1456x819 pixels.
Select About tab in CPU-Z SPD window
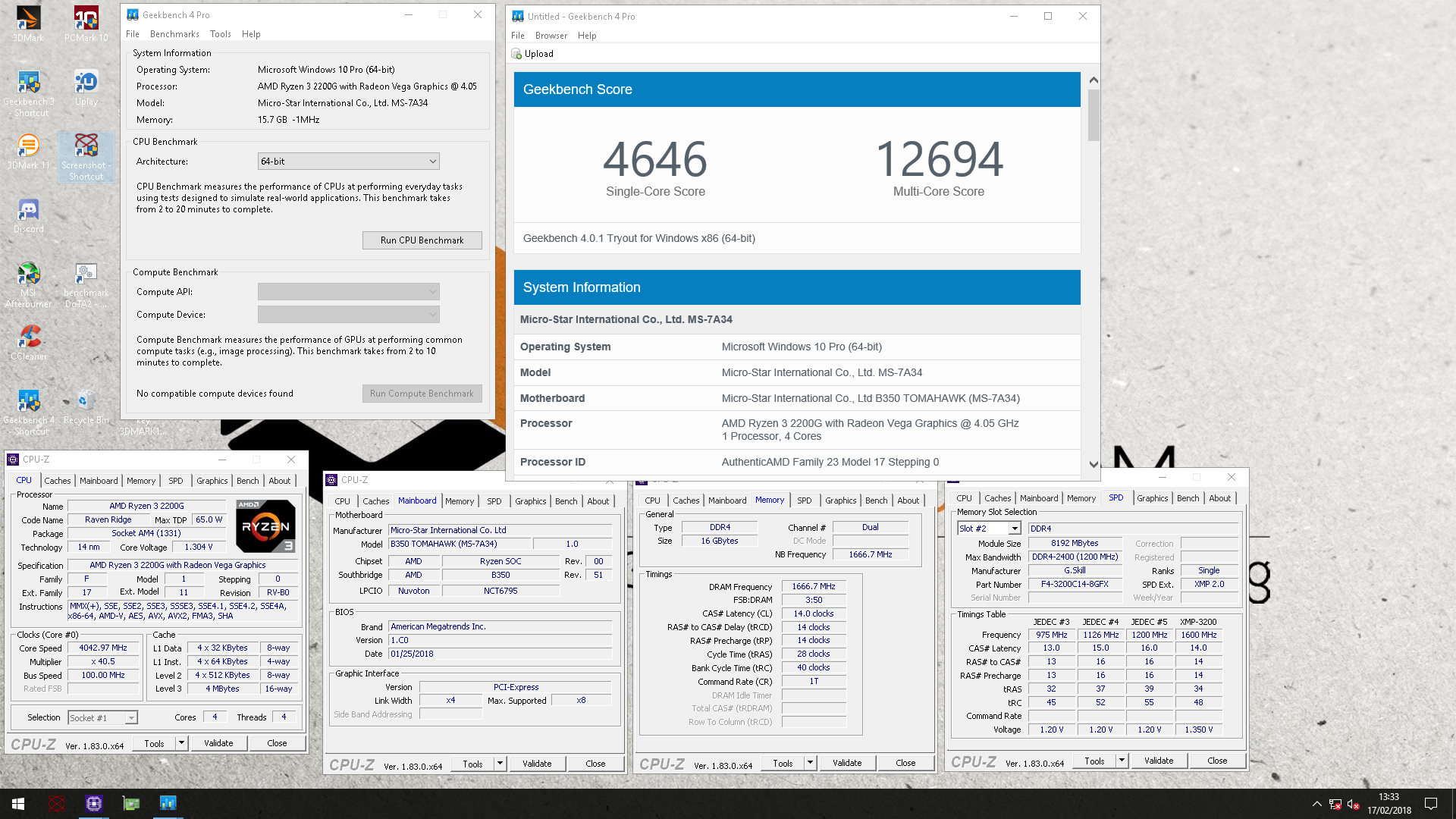click(1219, 498)
